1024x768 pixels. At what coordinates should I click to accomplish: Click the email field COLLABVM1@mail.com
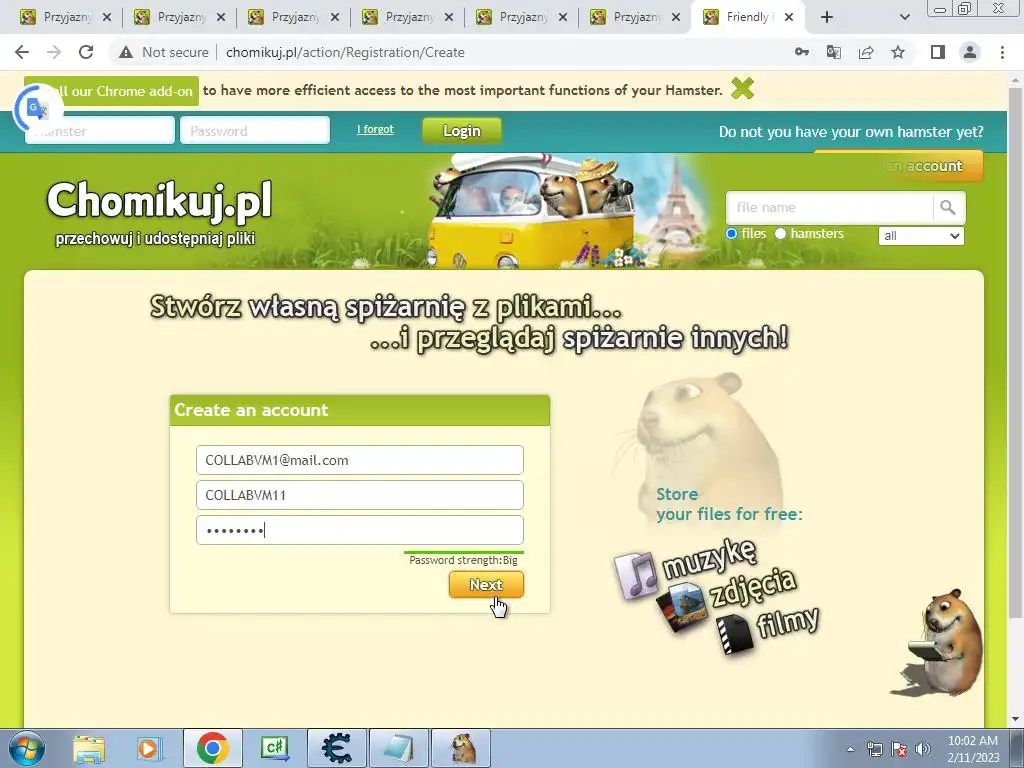tap(360, 460)
